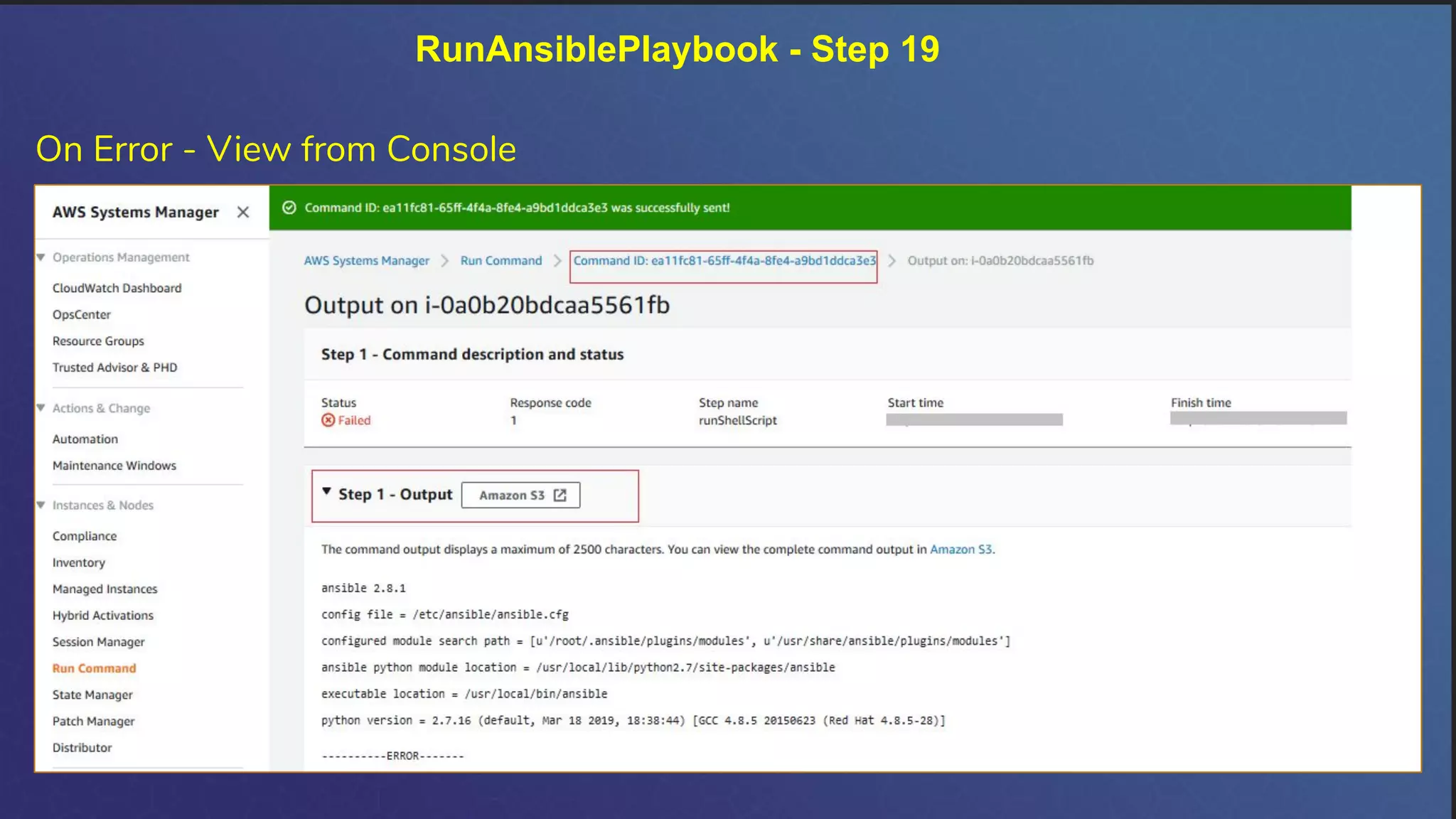Viewport: 1456px width, 819px height.
Task: Click 'Step 1 - Command description and status' header
Action: [472, 354]
